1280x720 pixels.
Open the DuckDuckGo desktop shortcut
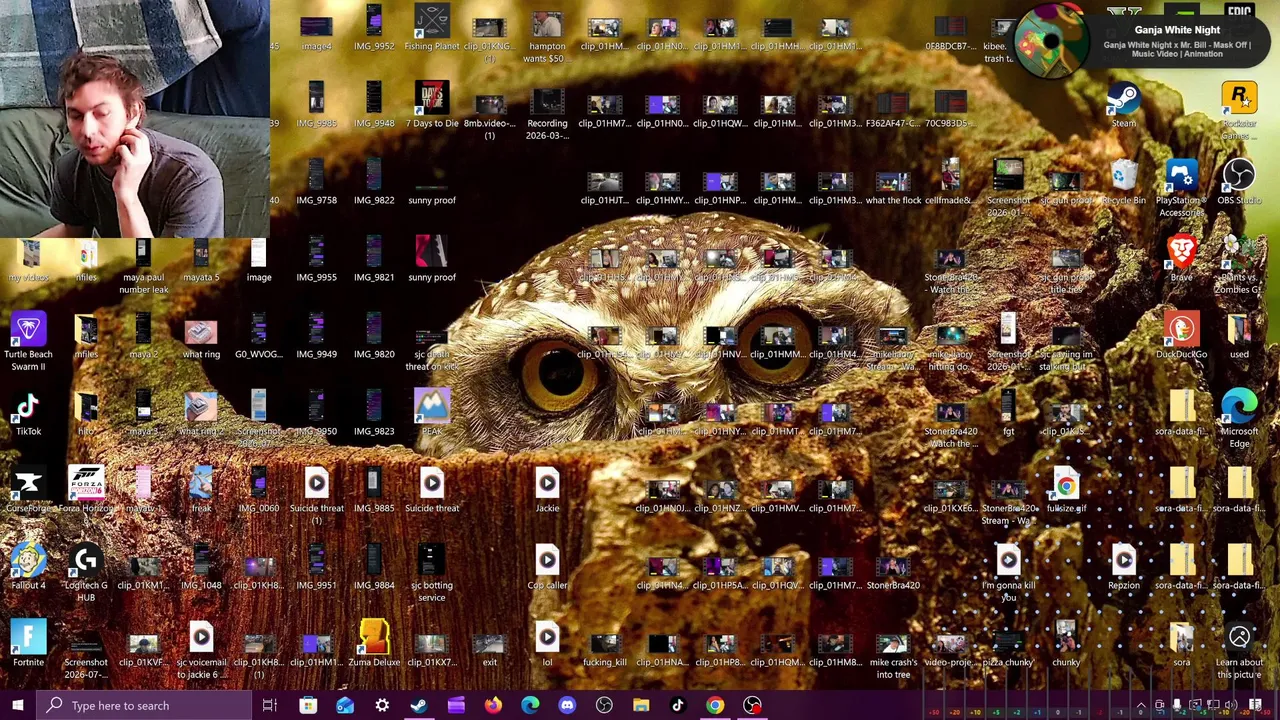1182,336
